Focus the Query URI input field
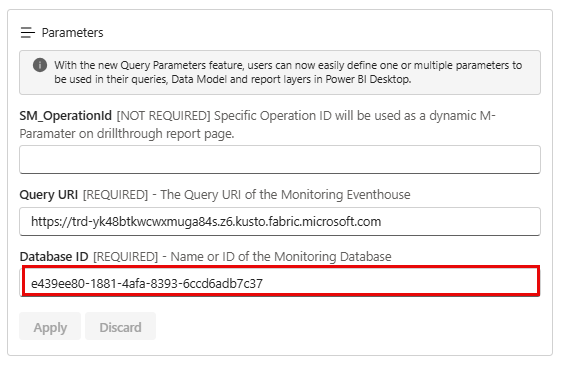 pos(280,221)
